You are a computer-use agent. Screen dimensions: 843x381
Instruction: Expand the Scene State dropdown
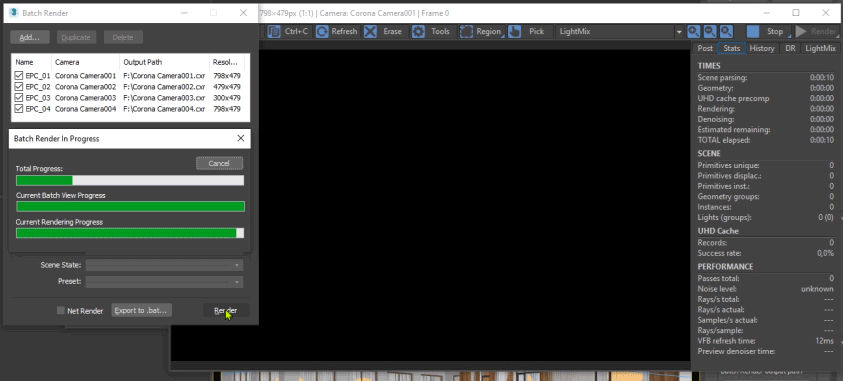[x=165, y=265]
